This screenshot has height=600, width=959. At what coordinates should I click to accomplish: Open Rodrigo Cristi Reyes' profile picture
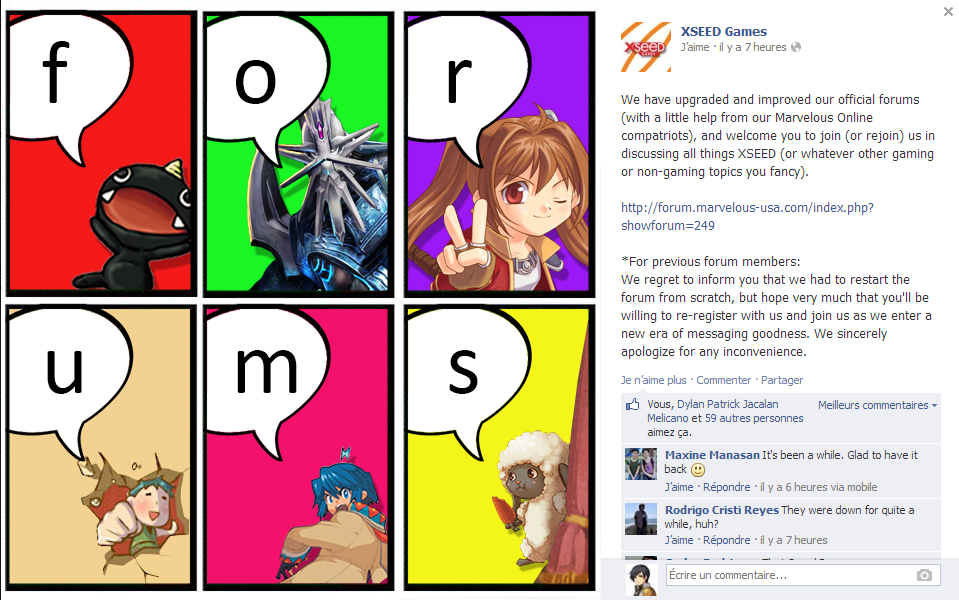coord(641,519)
